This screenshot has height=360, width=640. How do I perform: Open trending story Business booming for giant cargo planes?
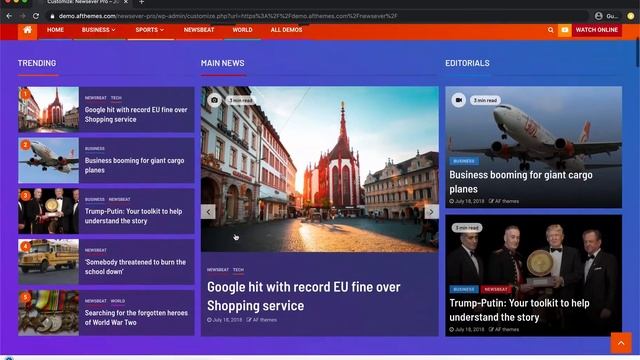(134, 165)
